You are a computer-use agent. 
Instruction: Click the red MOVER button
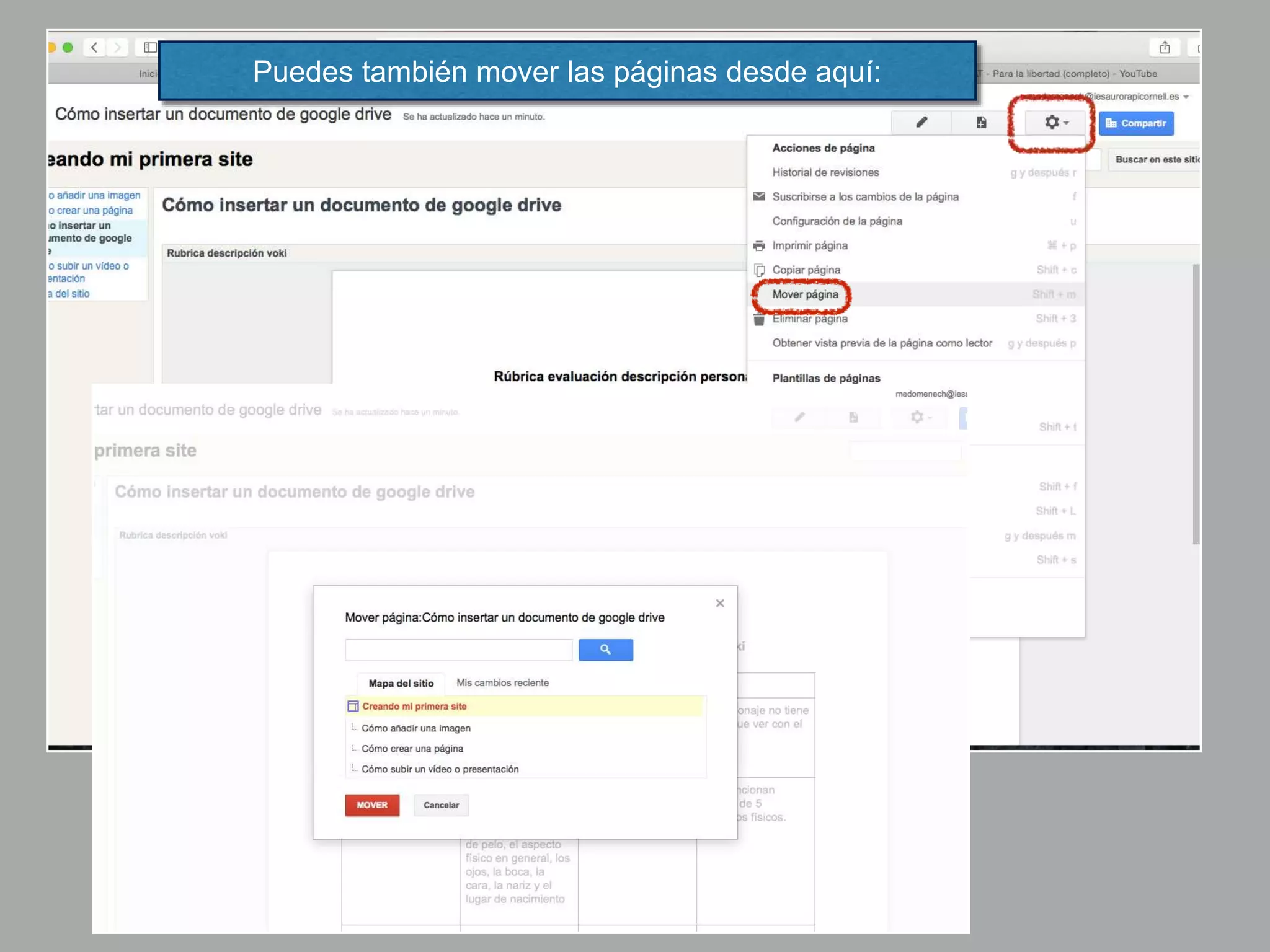372,805
